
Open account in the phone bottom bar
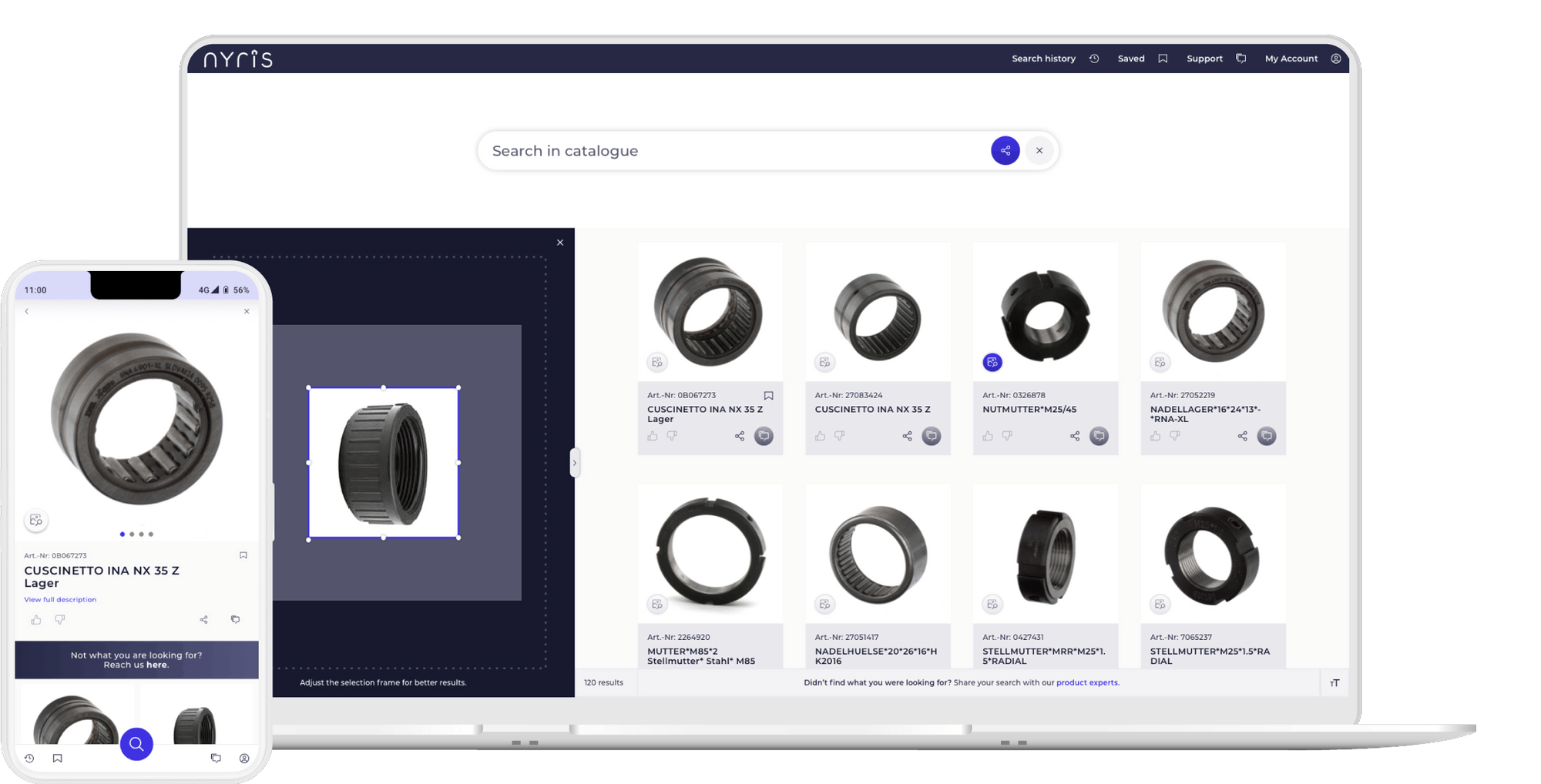click(x=244, y=759)
